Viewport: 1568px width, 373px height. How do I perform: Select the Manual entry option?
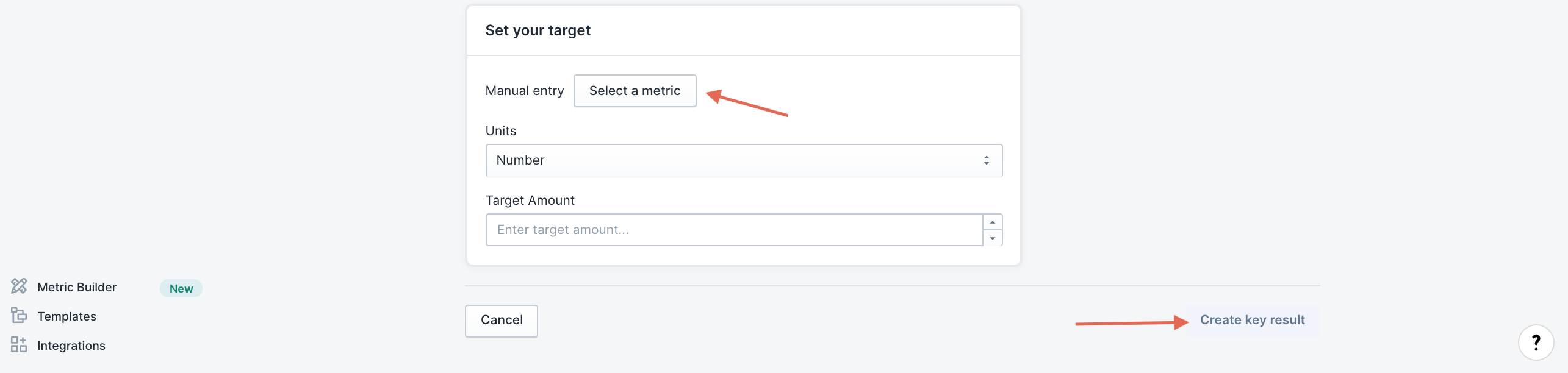point(524,91)
